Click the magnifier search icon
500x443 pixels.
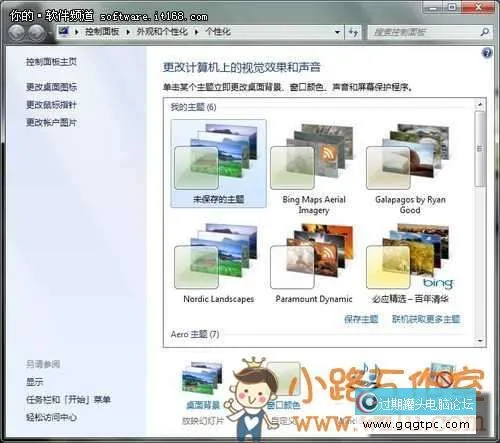click(x=485, y=32)
